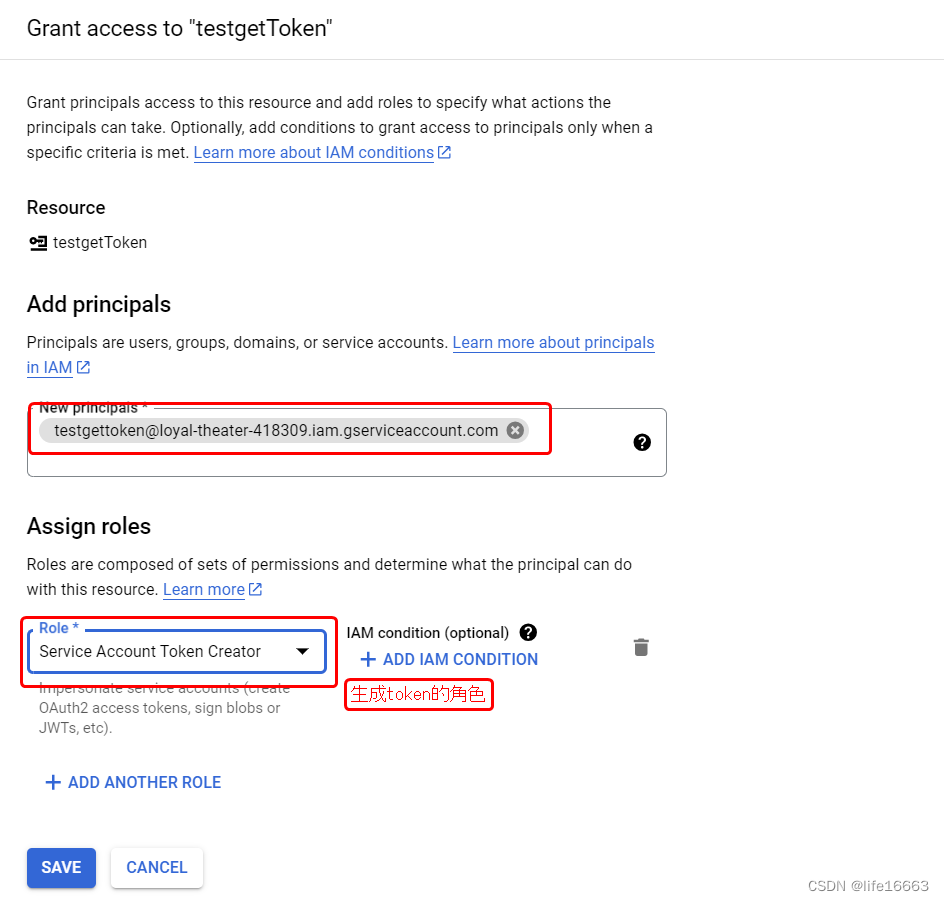Click the testgetToken resource icon
This screenshot has width=944, height=901.
[38, 243]
